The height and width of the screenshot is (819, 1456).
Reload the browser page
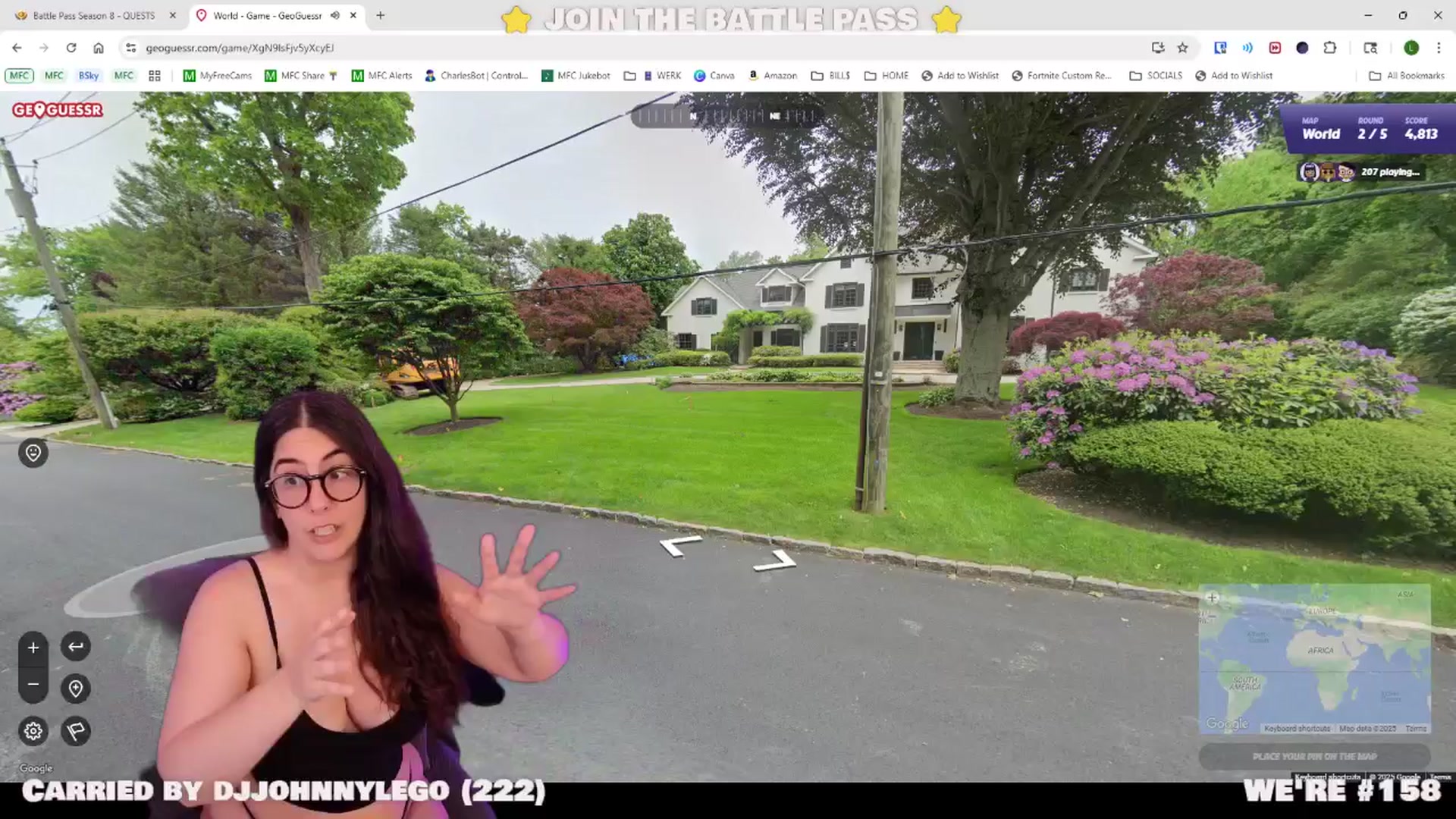tap(71, 48)
